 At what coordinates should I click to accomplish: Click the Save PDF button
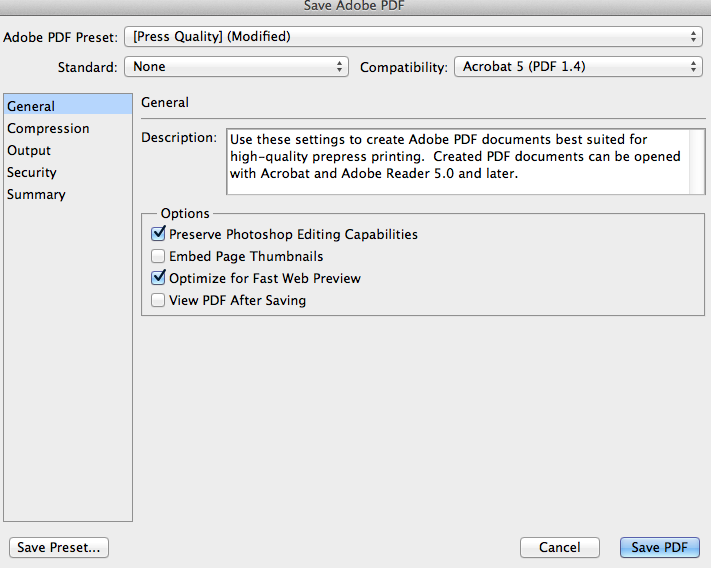[x=660, y=547]
